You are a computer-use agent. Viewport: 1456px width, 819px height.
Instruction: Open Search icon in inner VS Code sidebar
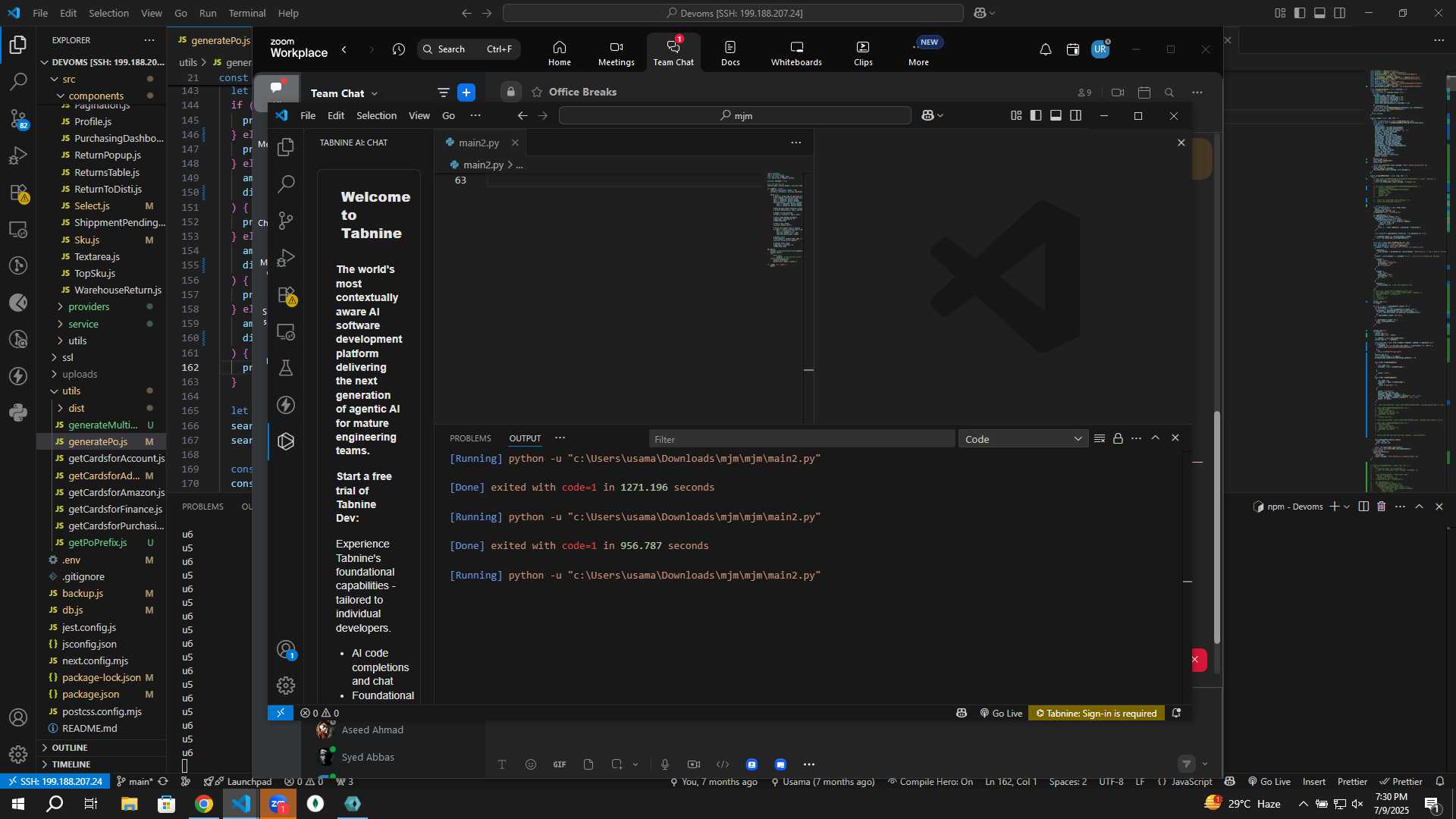(x=286, y=184)
